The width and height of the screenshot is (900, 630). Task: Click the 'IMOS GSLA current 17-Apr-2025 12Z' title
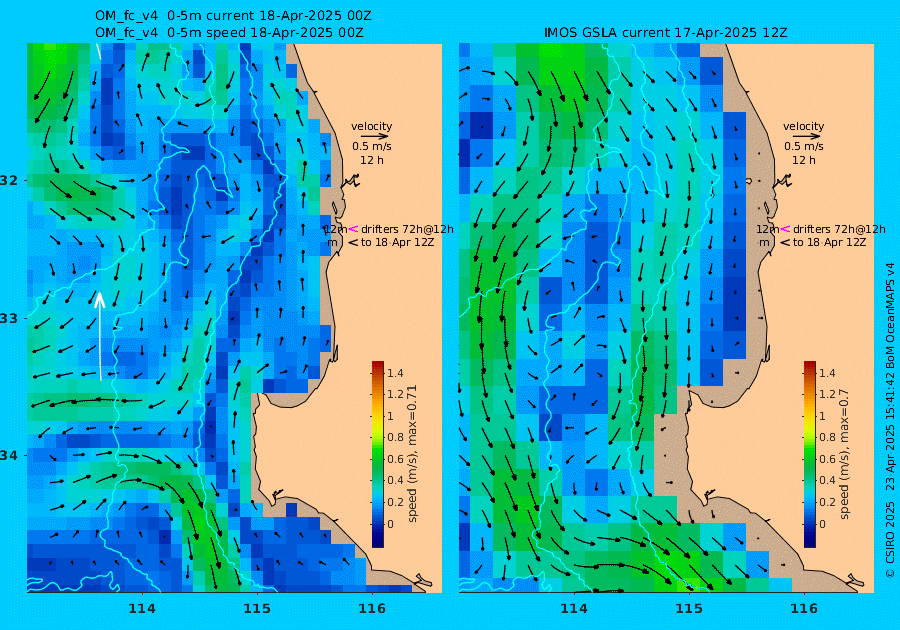coord(665,33)
